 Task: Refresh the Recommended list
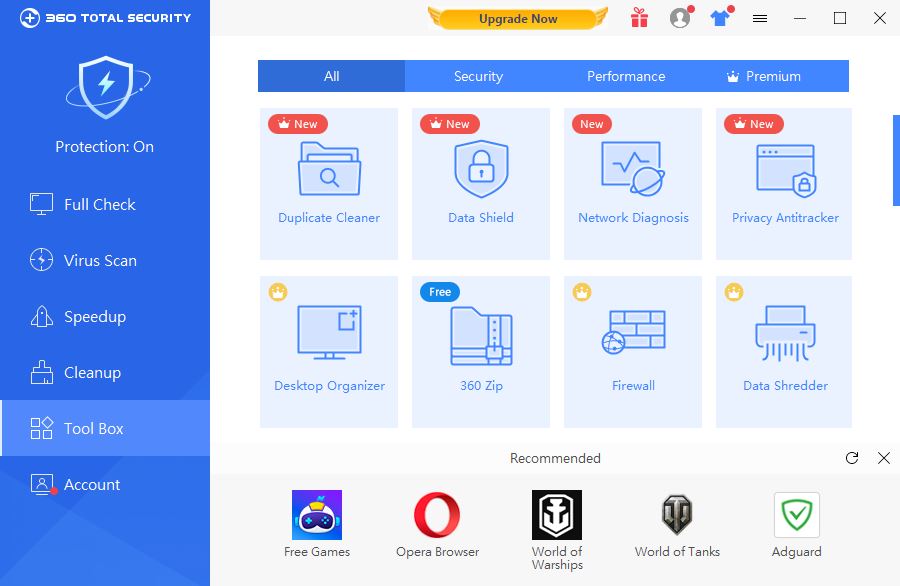coord(852,458)
